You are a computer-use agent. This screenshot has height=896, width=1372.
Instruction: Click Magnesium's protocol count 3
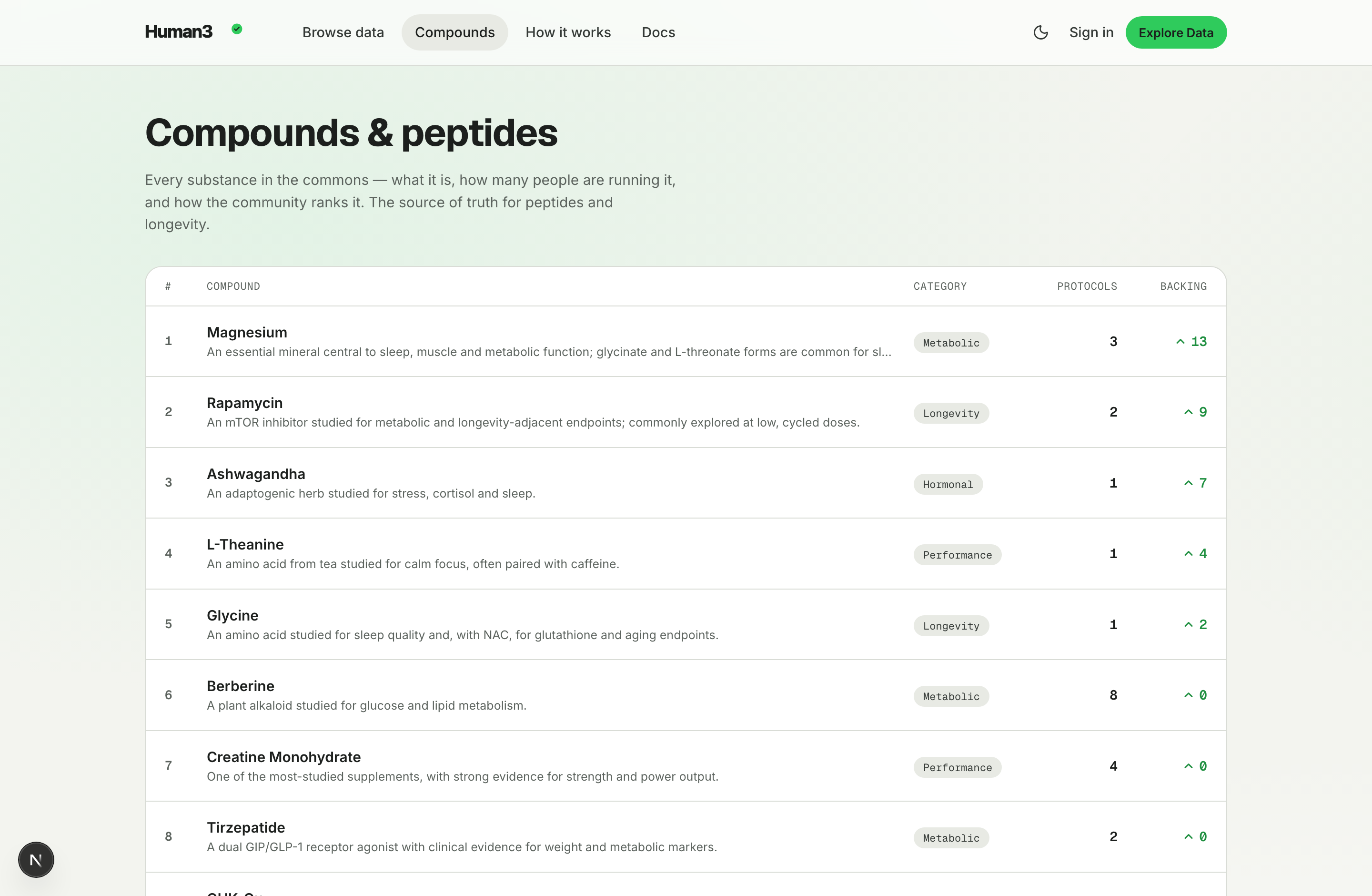coord(1113,341)
